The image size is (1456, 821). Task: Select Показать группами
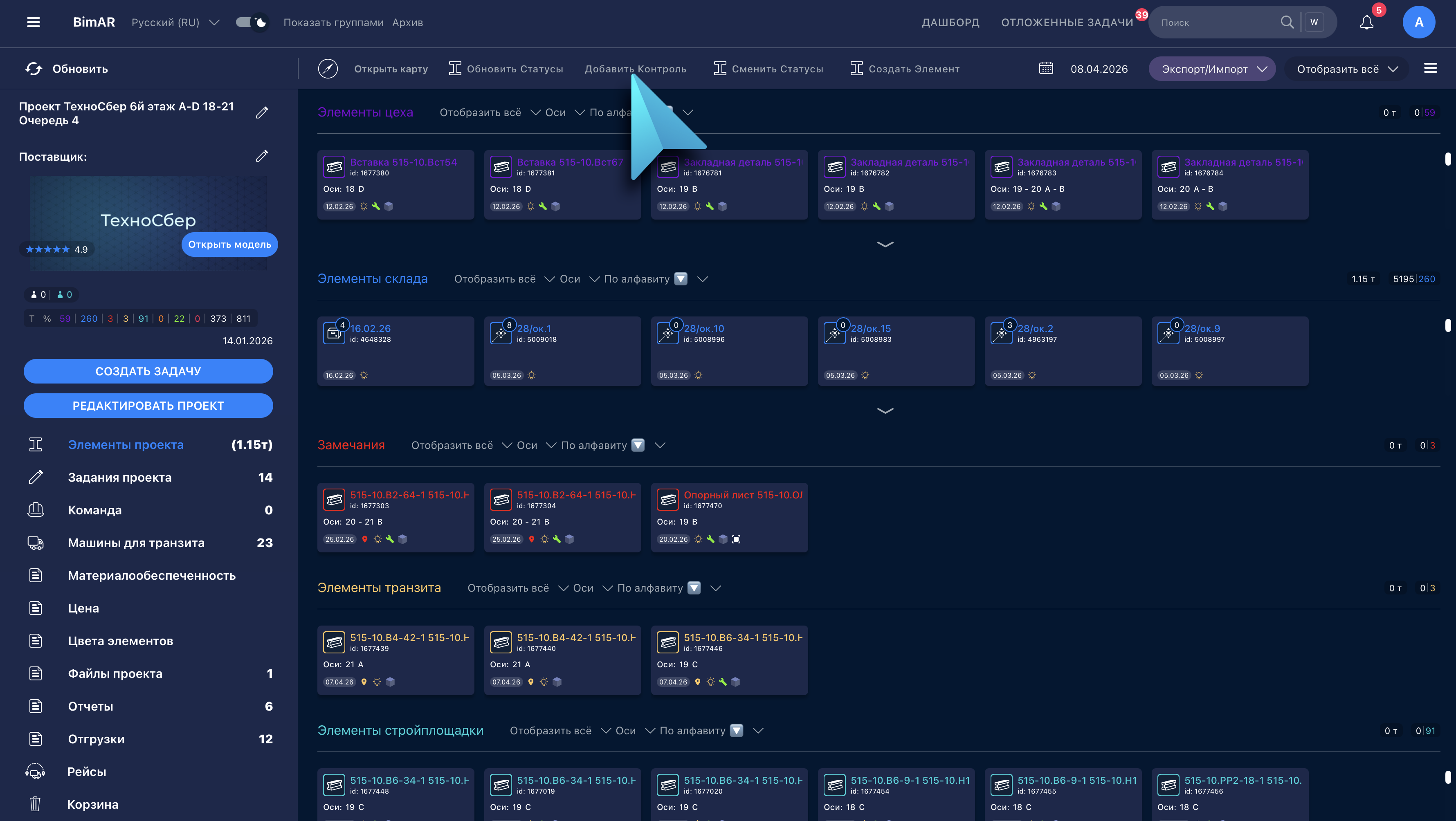(x=333, y=22)
